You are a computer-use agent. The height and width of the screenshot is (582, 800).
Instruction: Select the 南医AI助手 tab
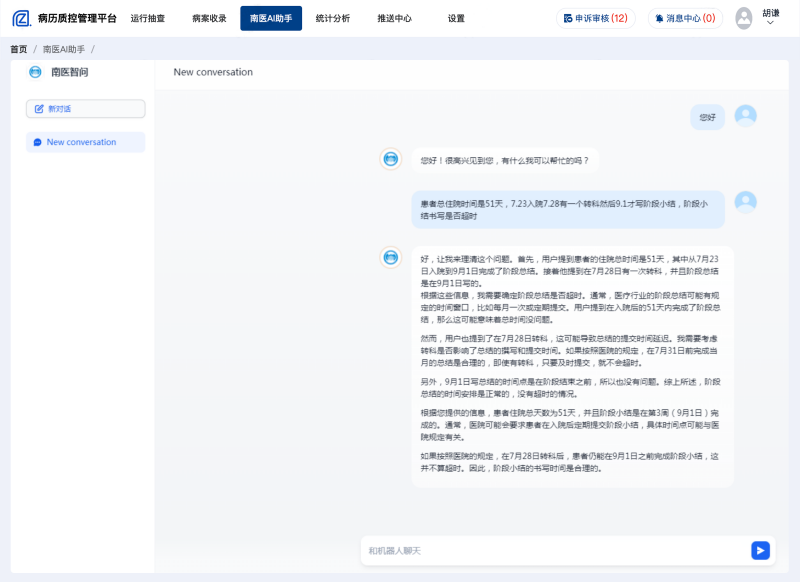click(x=271, y=18)
